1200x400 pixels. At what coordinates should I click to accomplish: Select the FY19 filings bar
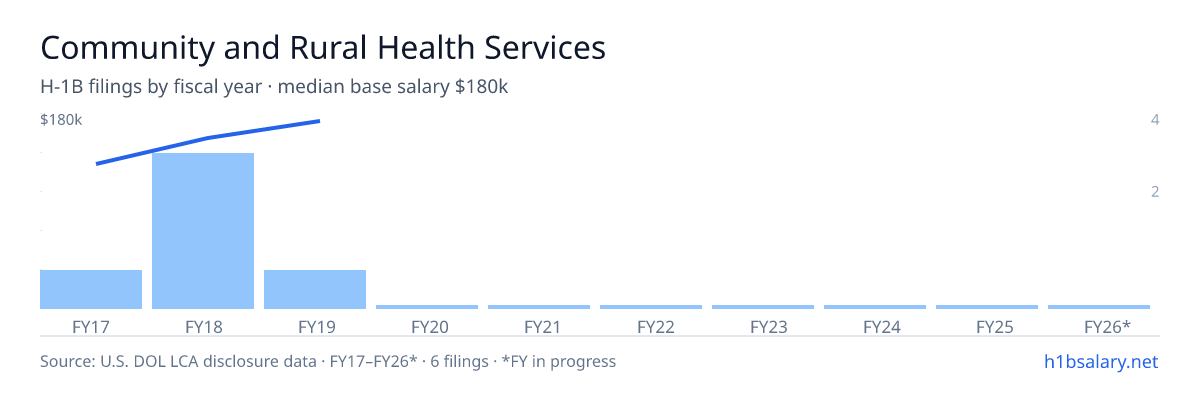click(x=315, y=289)
